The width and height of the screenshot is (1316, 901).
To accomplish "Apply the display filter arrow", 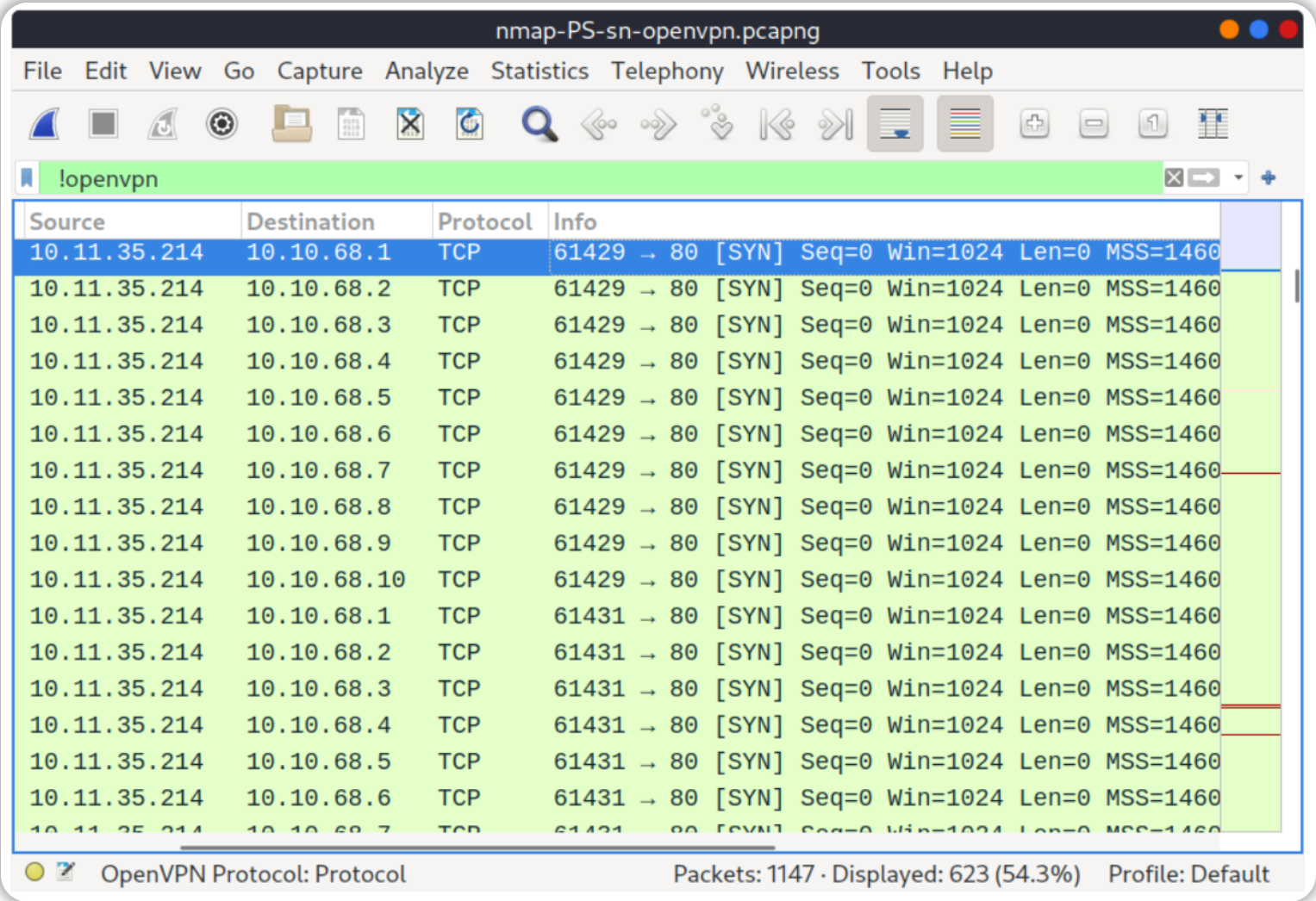I will point(1203,178).
